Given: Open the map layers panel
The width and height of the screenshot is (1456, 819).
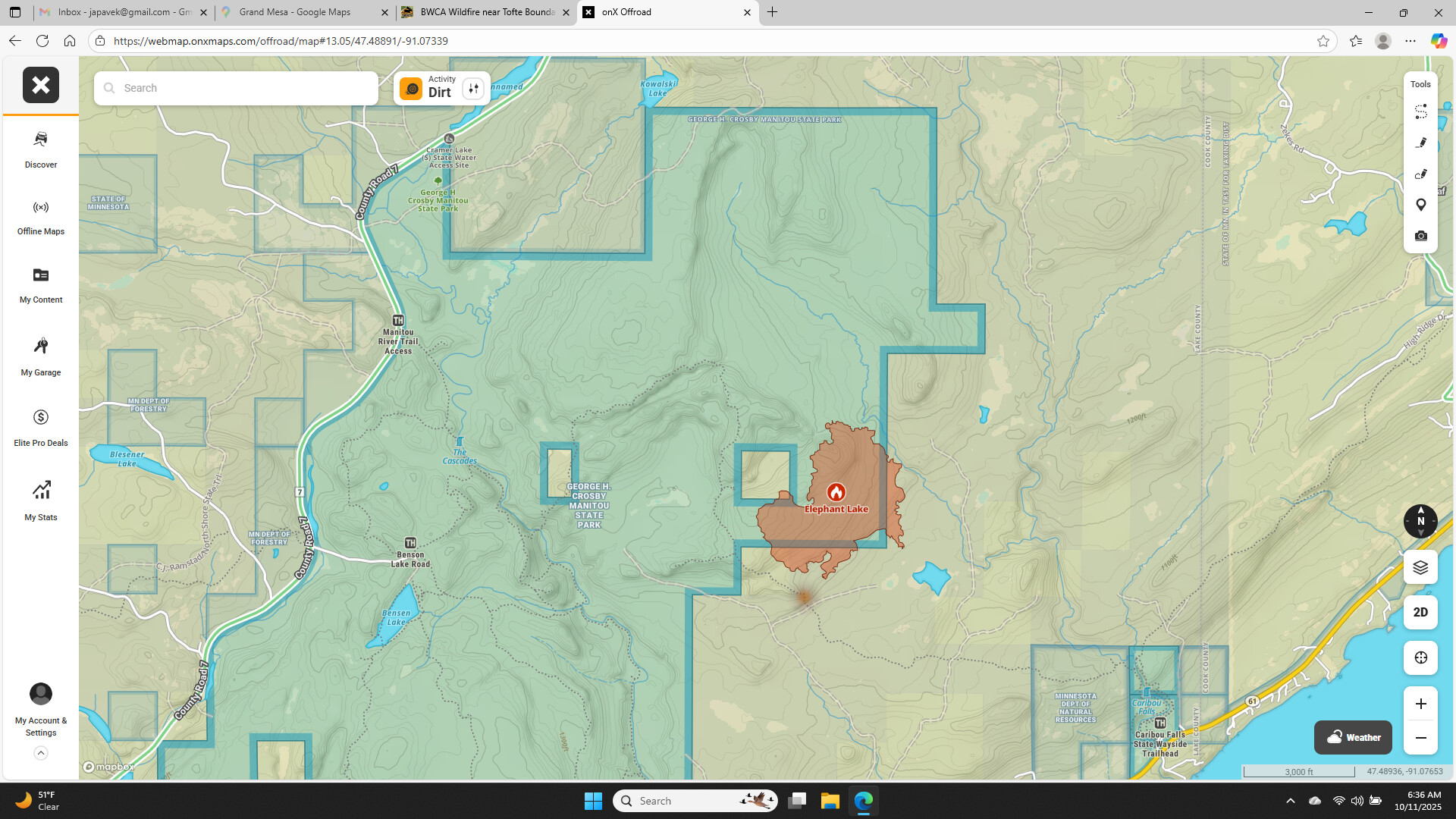Looking at the screenshot, I should [x=1420, y=567].
